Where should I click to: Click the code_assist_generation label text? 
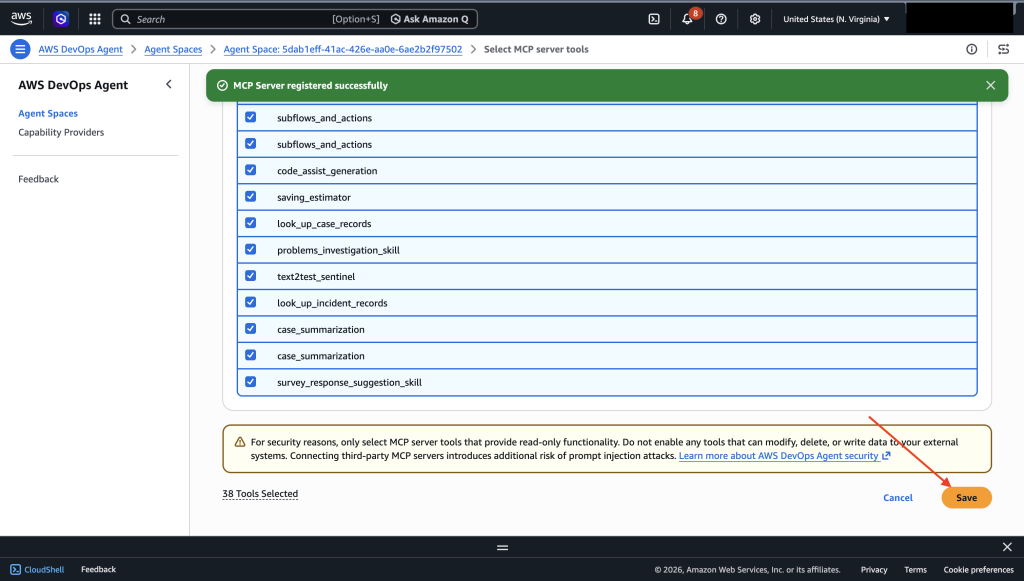pos(327,171)
